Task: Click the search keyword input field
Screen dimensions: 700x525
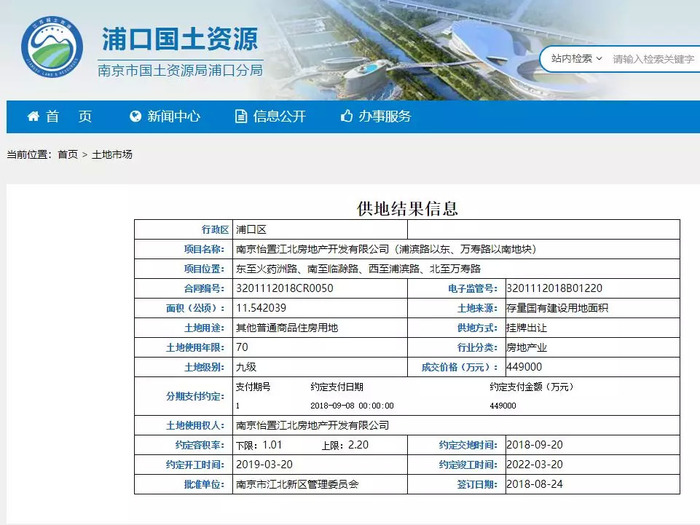Action: [654, 59]
